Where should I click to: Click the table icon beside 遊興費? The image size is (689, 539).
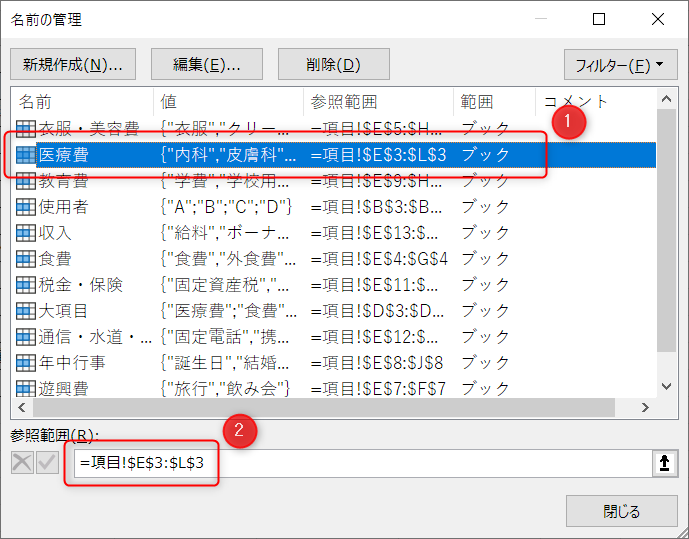click(x=26, y=388)
